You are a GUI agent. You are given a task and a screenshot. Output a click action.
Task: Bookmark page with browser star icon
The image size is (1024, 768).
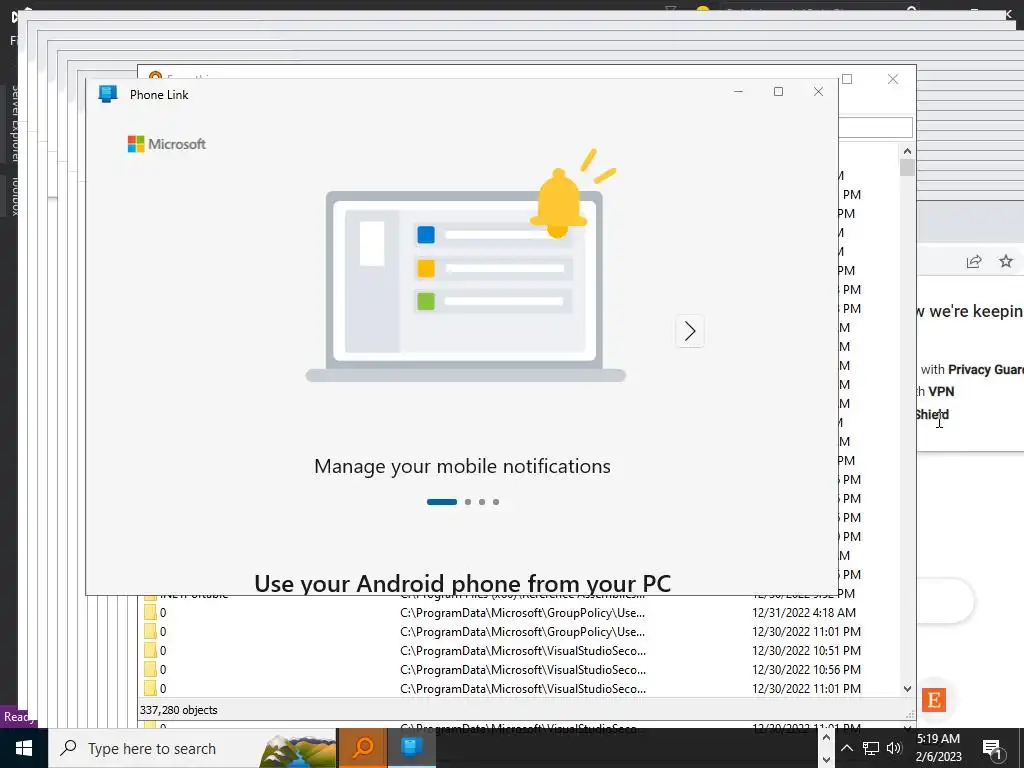[1006, 261]
